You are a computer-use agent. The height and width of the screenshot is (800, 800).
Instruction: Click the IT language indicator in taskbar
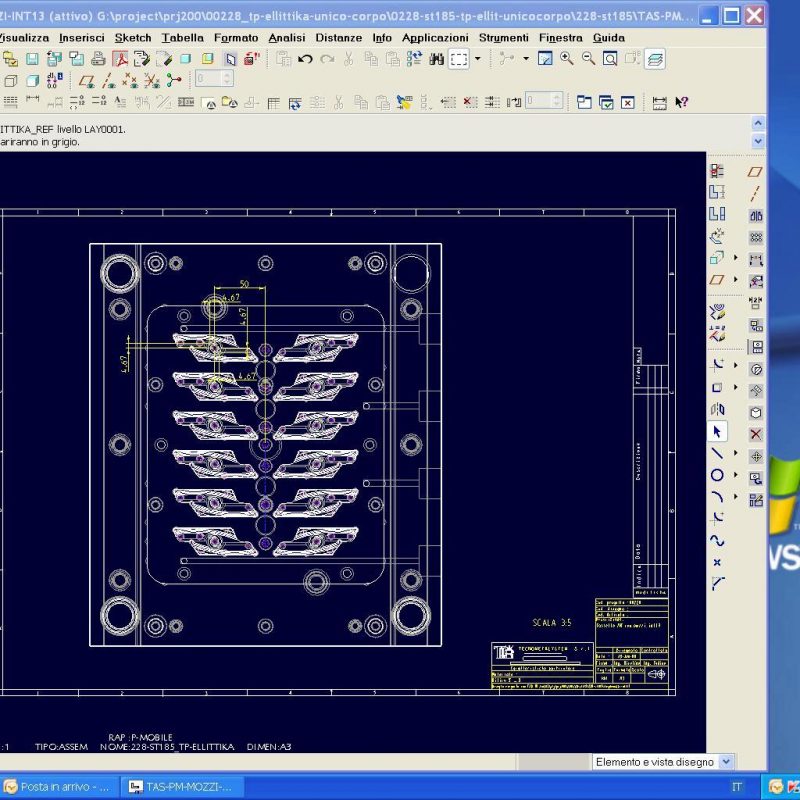[737, 787]
